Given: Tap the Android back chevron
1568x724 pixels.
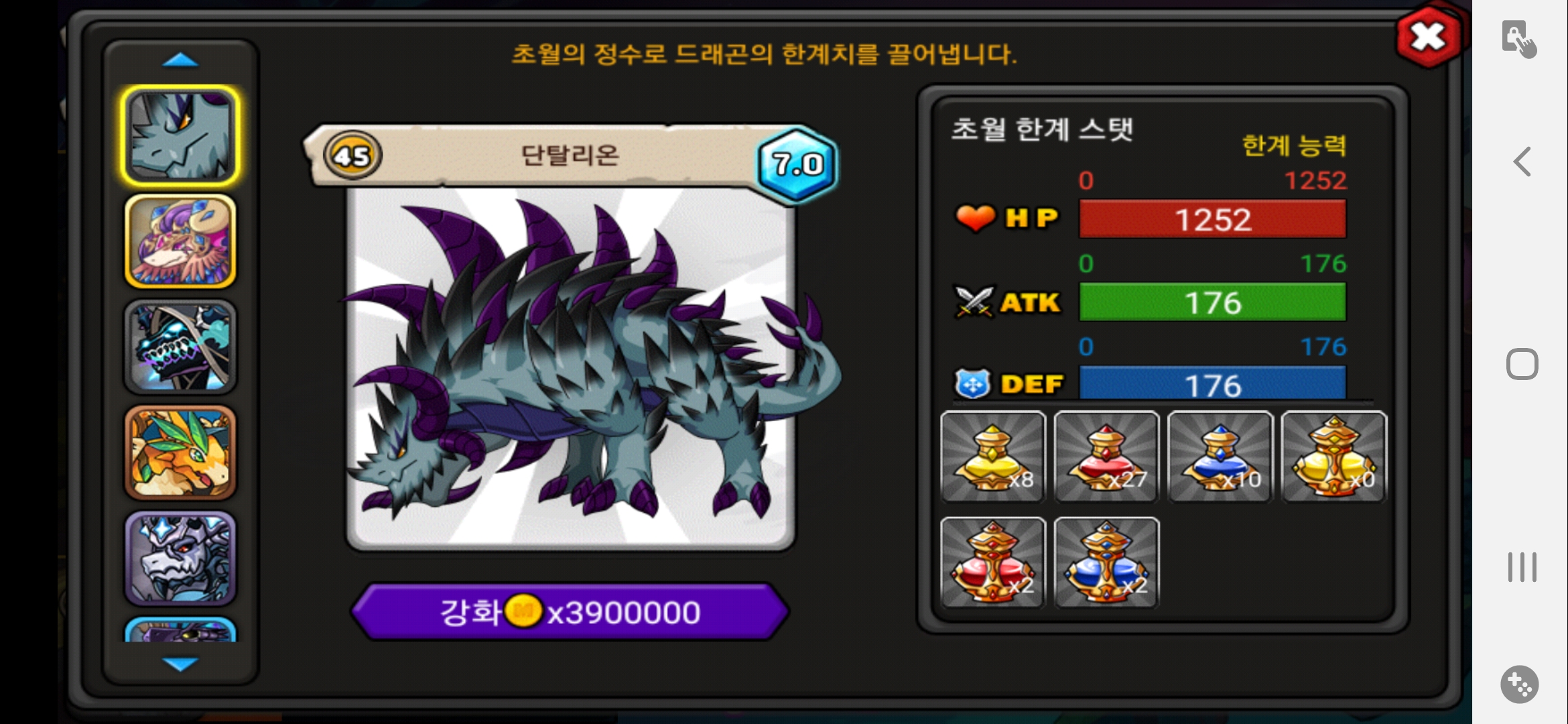Looking at the screenshot, I should pos(1522,162).
